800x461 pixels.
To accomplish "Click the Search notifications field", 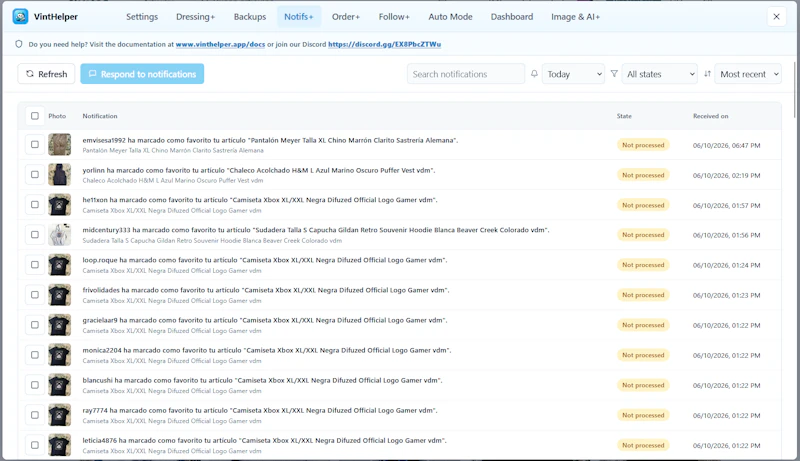I will pyautogui.click(x=466, y=74).
